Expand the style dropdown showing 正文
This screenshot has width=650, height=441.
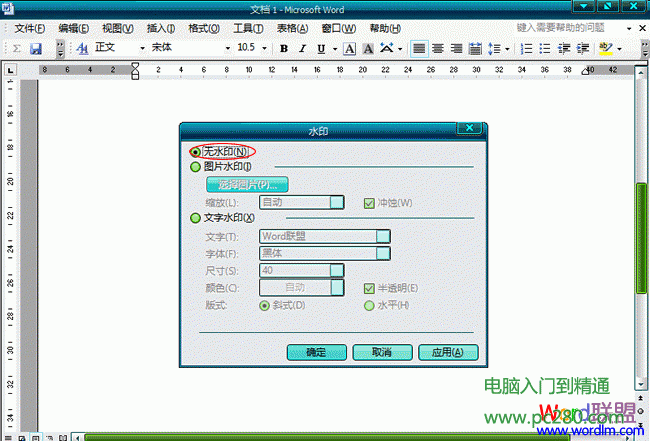click(142, 48)
